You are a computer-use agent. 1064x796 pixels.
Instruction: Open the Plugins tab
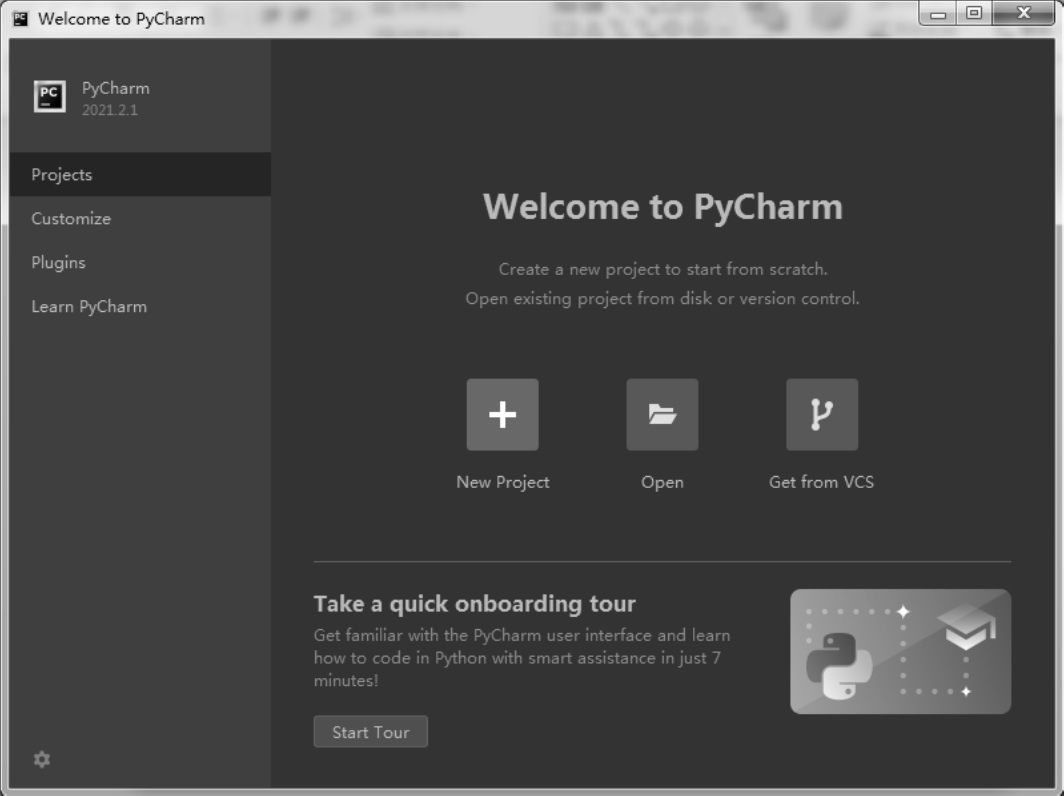58,262
